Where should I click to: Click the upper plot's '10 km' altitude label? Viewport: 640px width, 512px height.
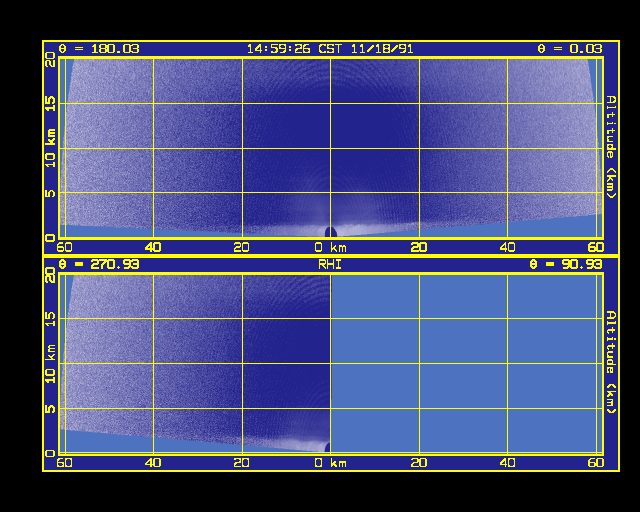point(51,148)
